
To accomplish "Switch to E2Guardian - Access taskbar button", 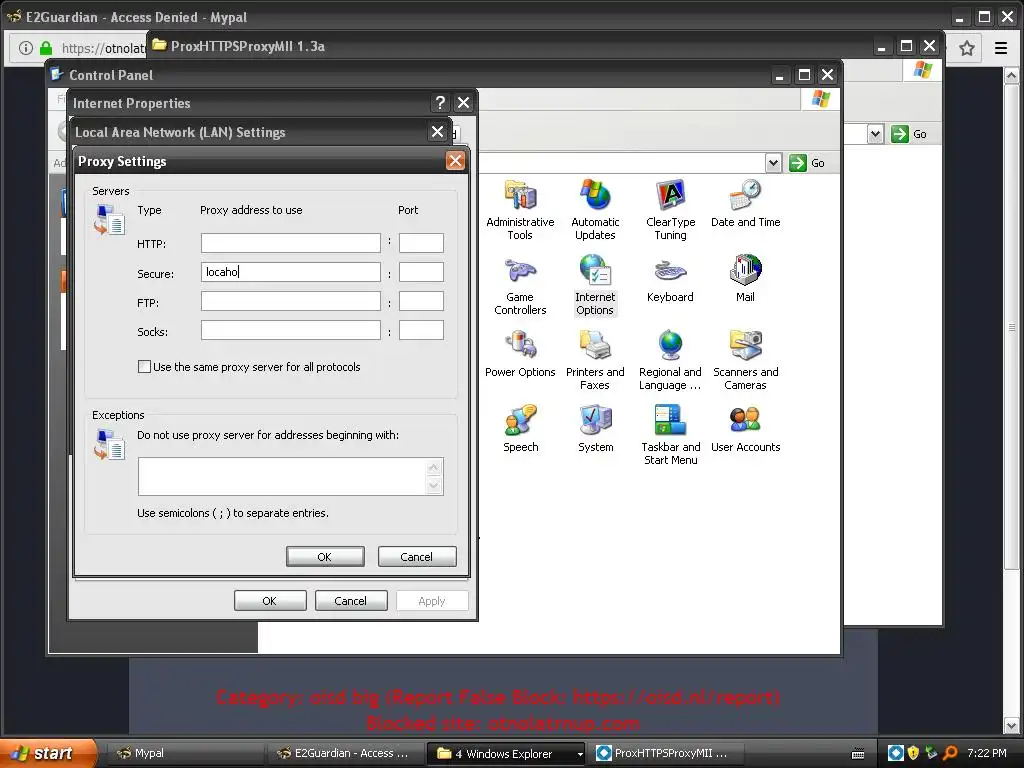I will pyautogui.click(x=345, y=753).
